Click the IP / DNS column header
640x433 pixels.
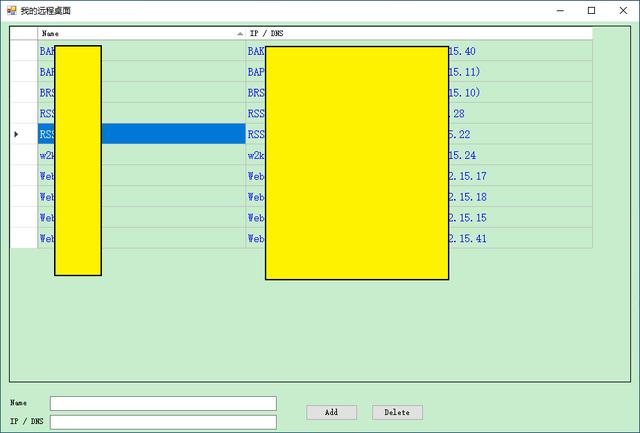[419, 33]
